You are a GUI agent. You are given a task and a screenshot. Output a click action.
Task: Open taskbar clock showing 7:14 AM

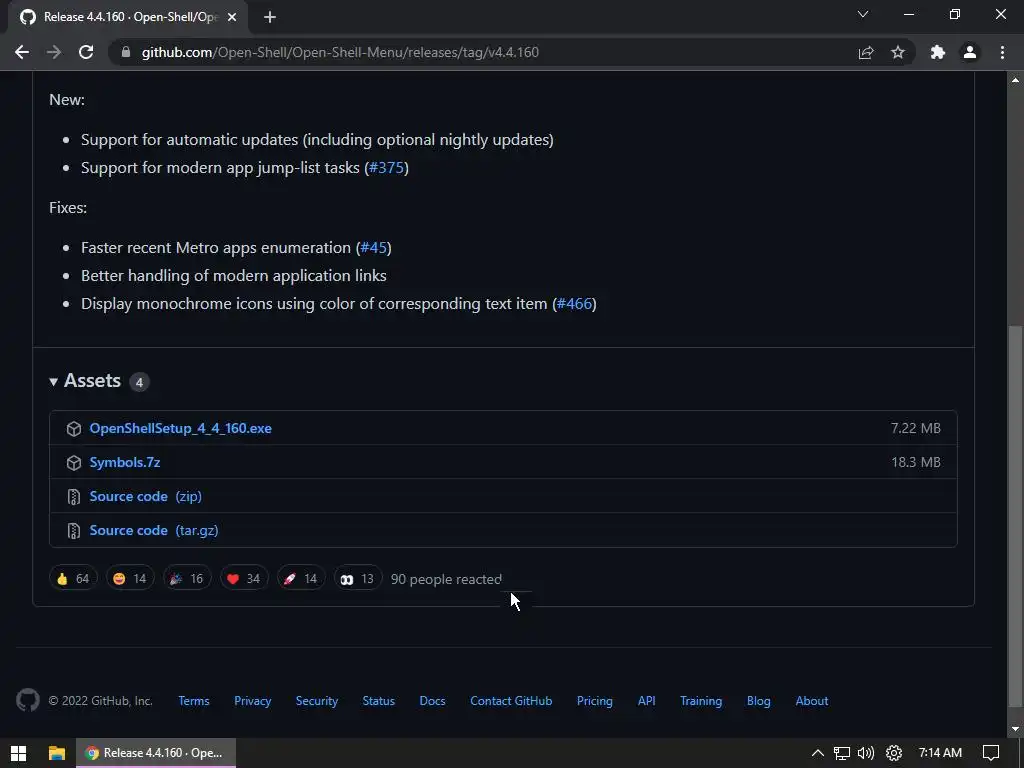pyautogui.click(x=940, y=753)
